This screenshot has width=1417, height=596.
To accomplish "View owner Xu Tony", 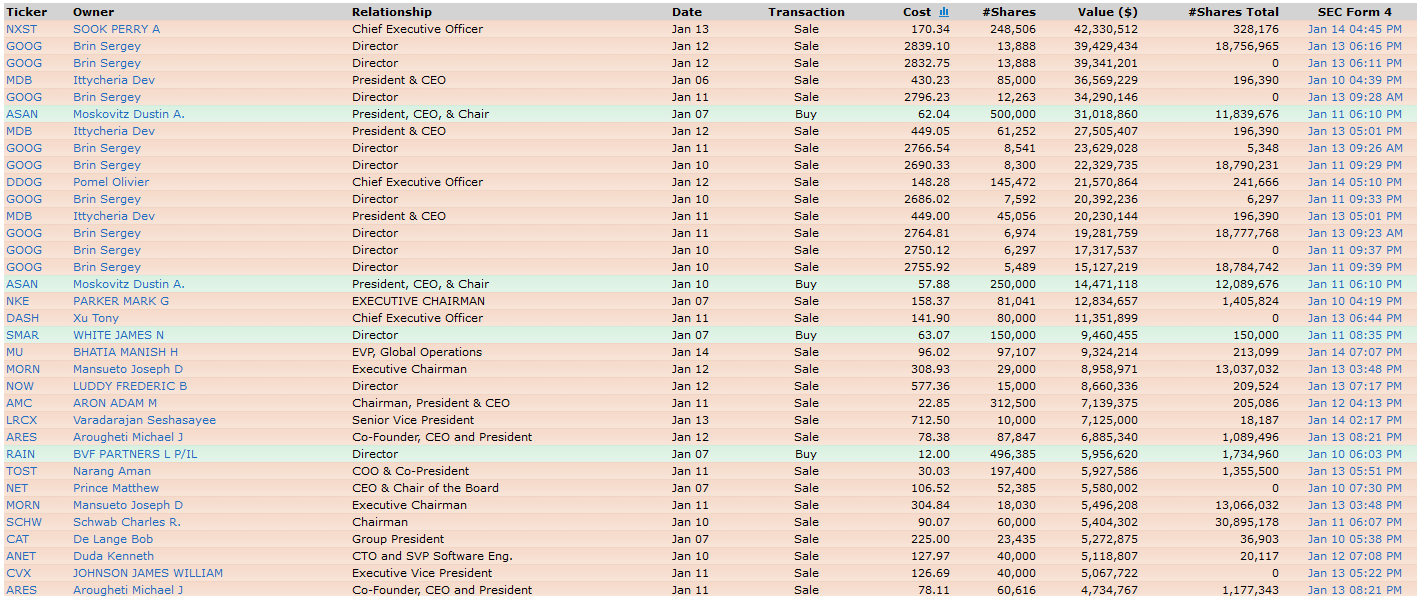I will pyautogui.click(x=96, y=318).
